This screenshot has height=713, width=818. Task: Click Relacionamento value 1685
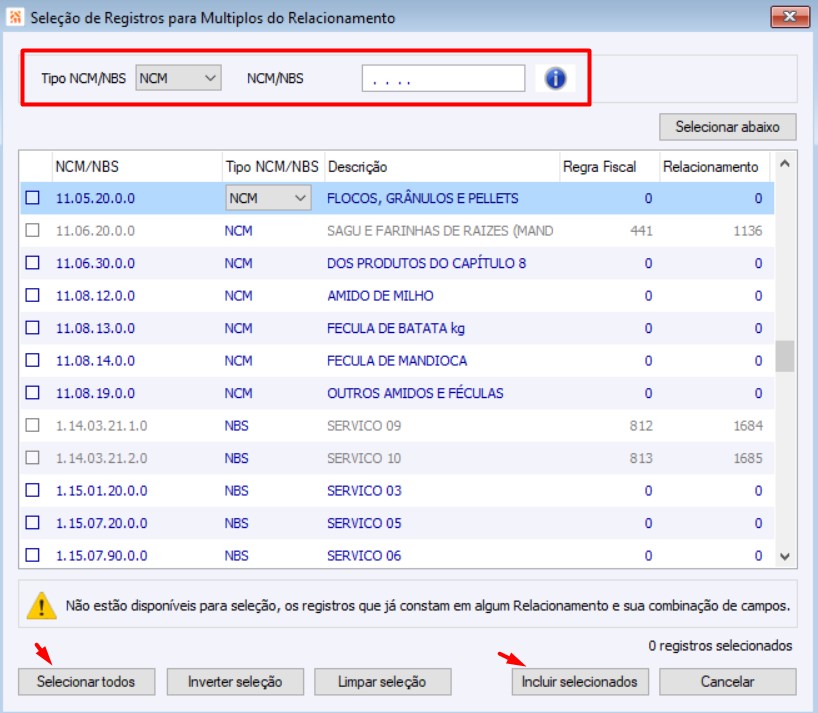tap(748, 458)
